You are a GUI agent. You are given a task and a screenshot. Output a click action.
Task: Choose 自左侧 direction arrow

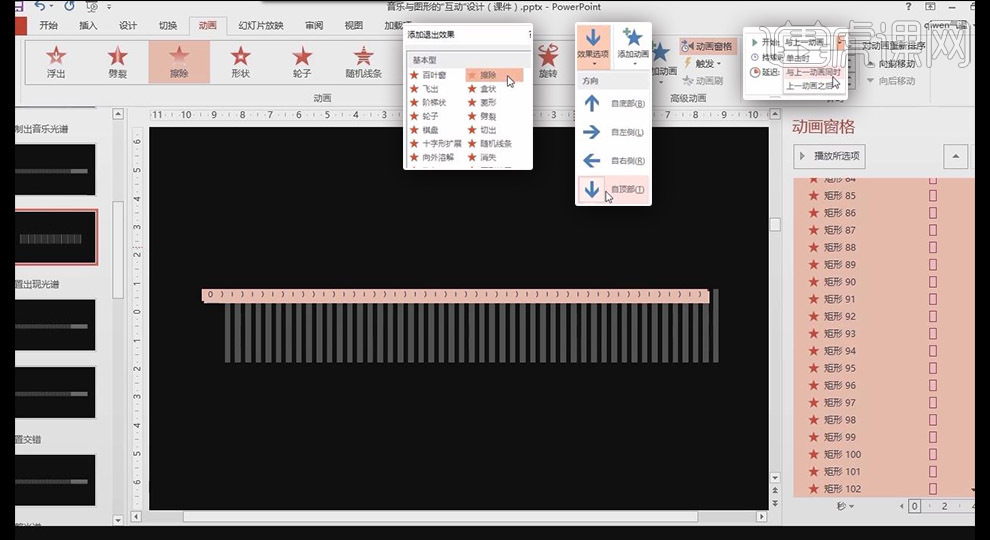(592, 132)
